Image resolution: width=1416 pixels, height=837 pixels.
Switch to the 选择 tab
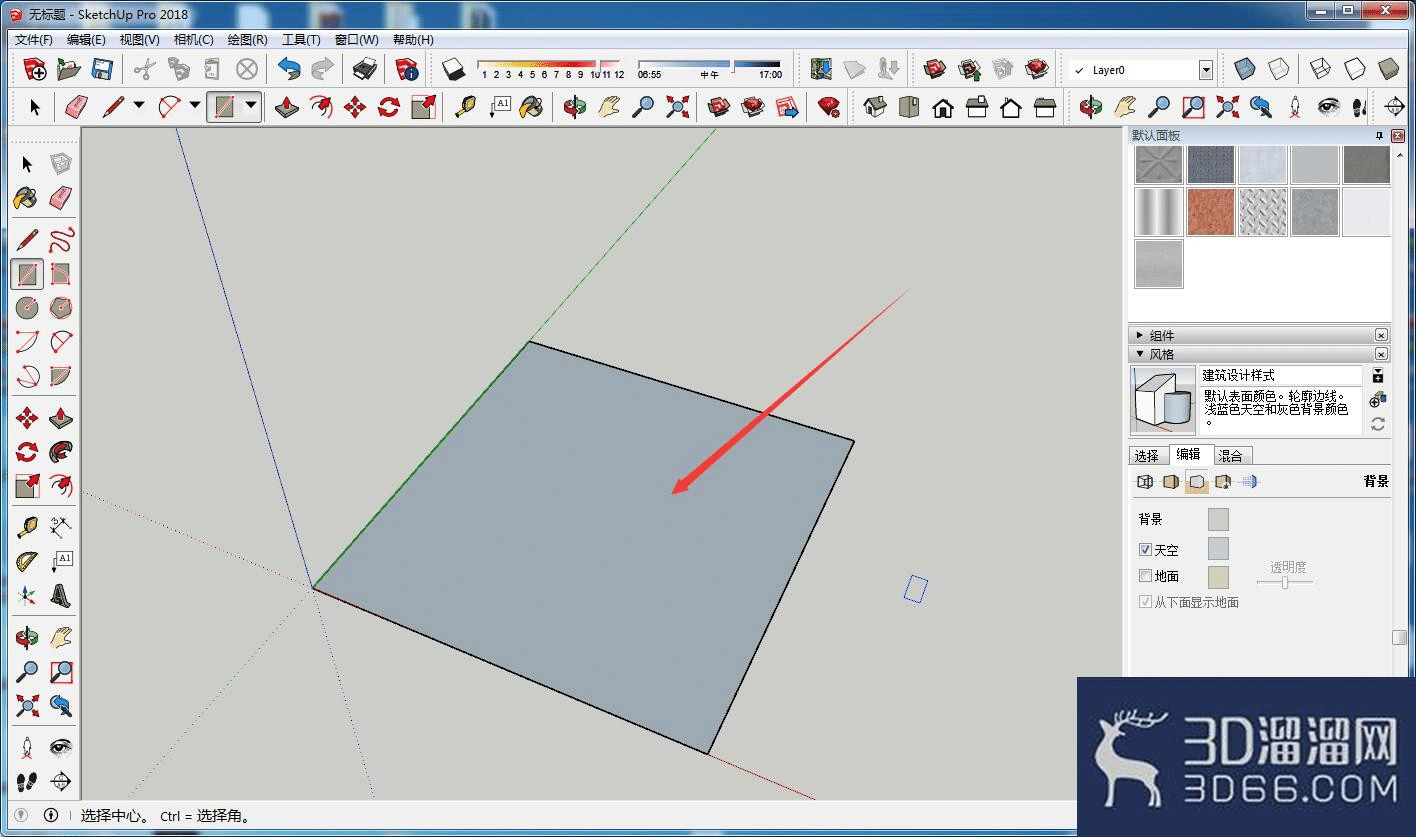coord(1147,455)
